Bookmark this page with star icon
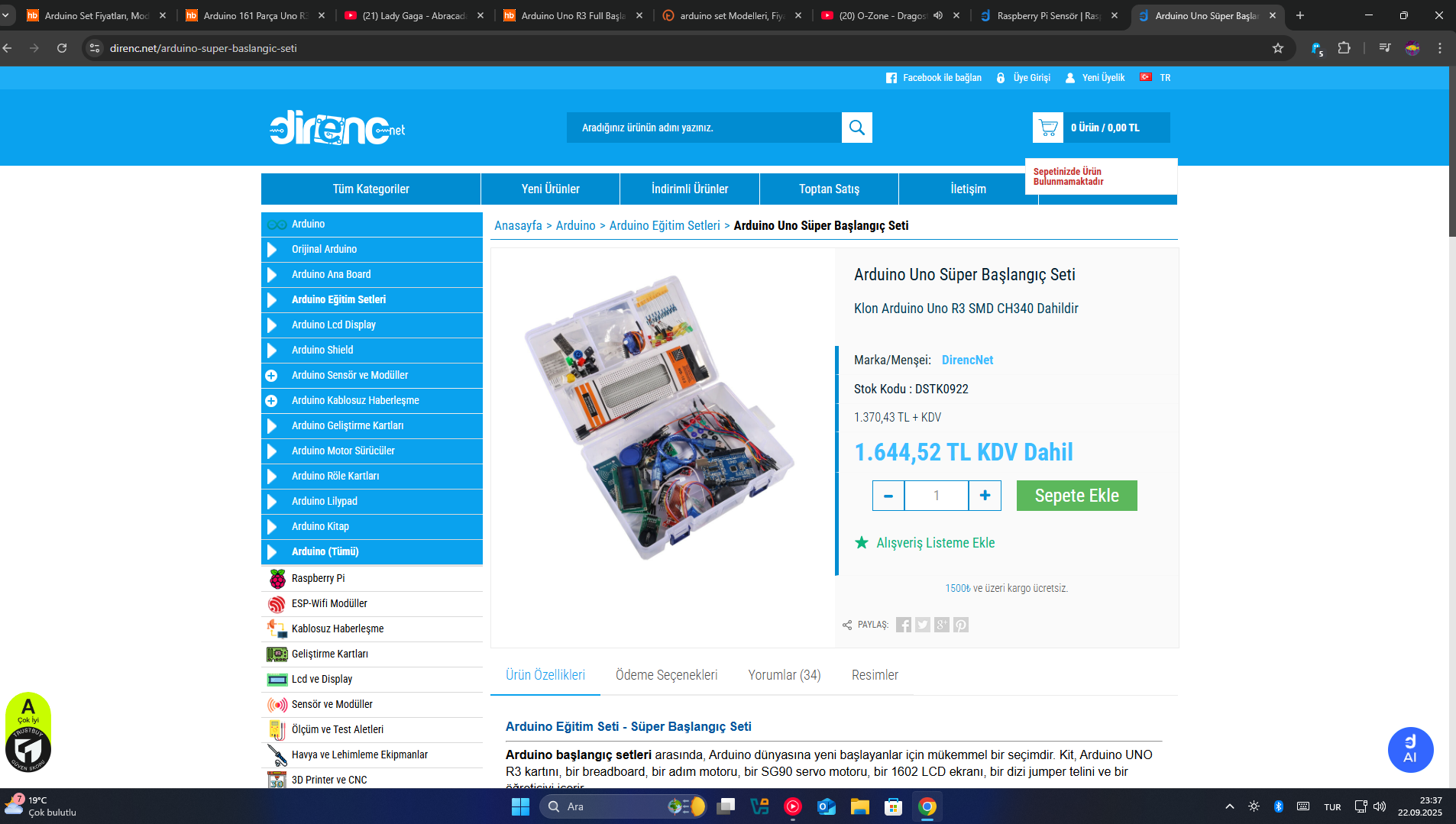Image resolution: width=1456 pixels, height=824 pixels. click(x=1278, y=48)
